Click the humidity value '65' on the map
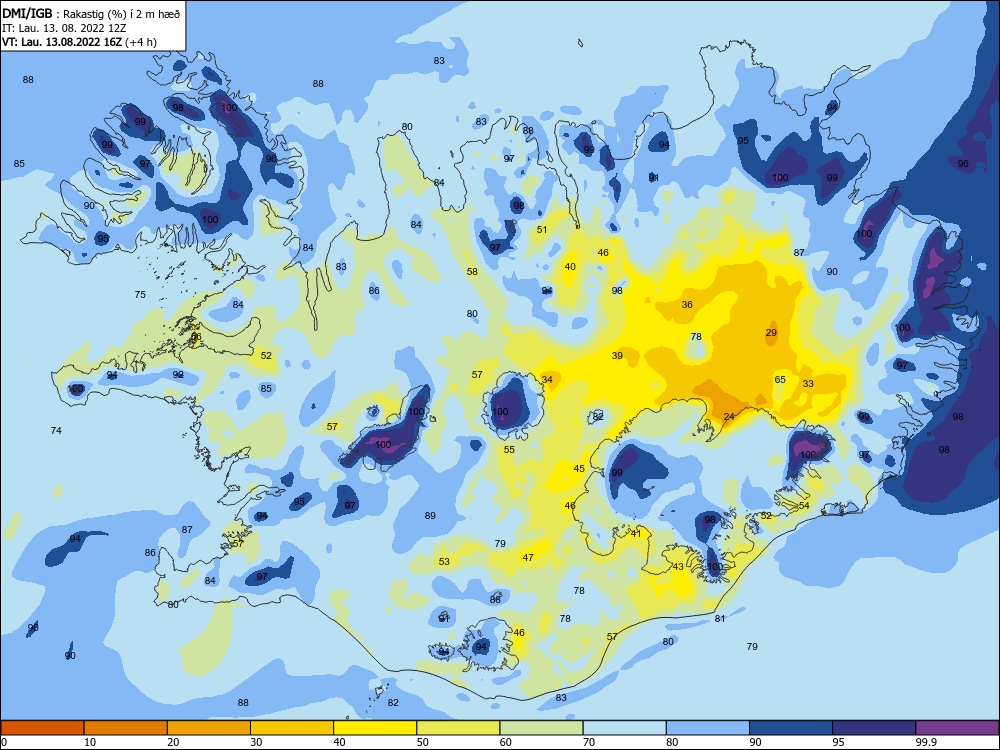Image resolution: width=1000 pixels, height=750 pixels. [x=780, y=379]
